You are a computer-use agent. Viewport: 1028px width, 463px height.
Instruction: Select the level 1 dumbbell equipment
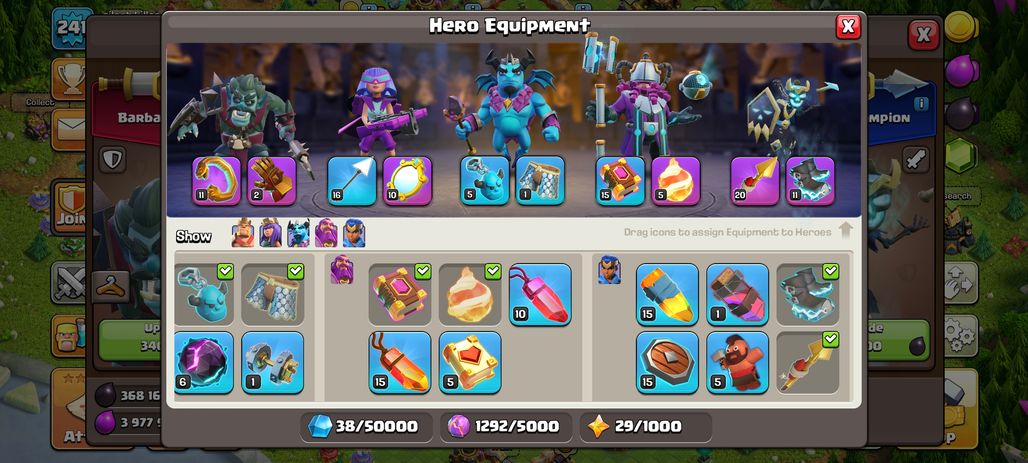(x=273, y=363)
